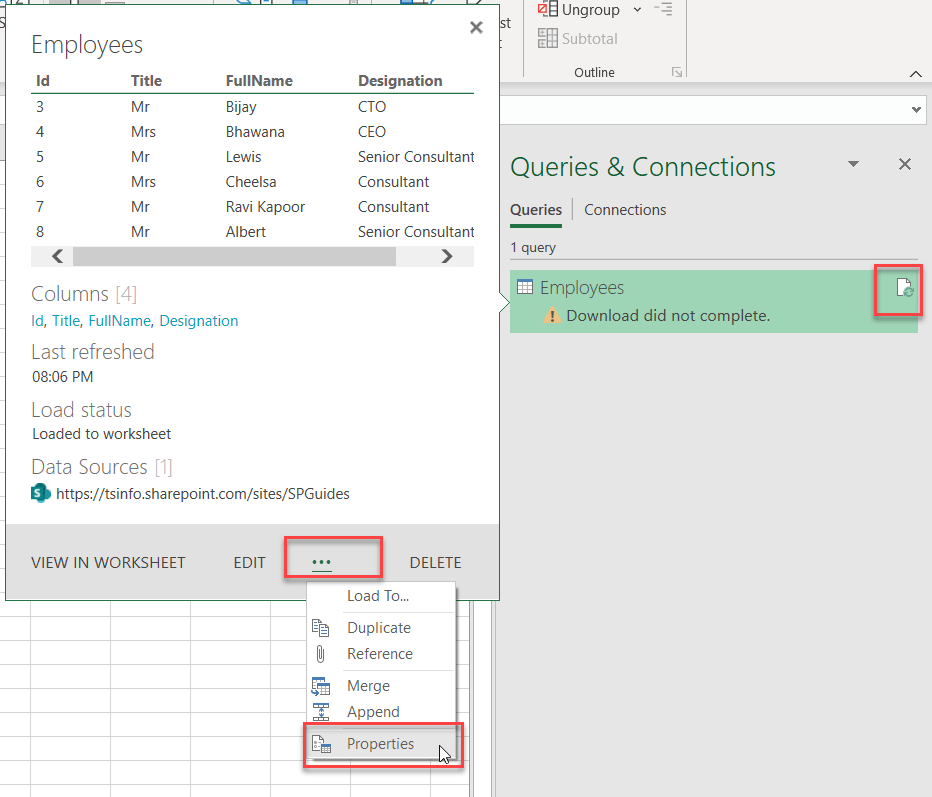Open the Queries & Connections pane options arrow
The width and height of the screenshot is (932, 797).
(x=854, y=164)
